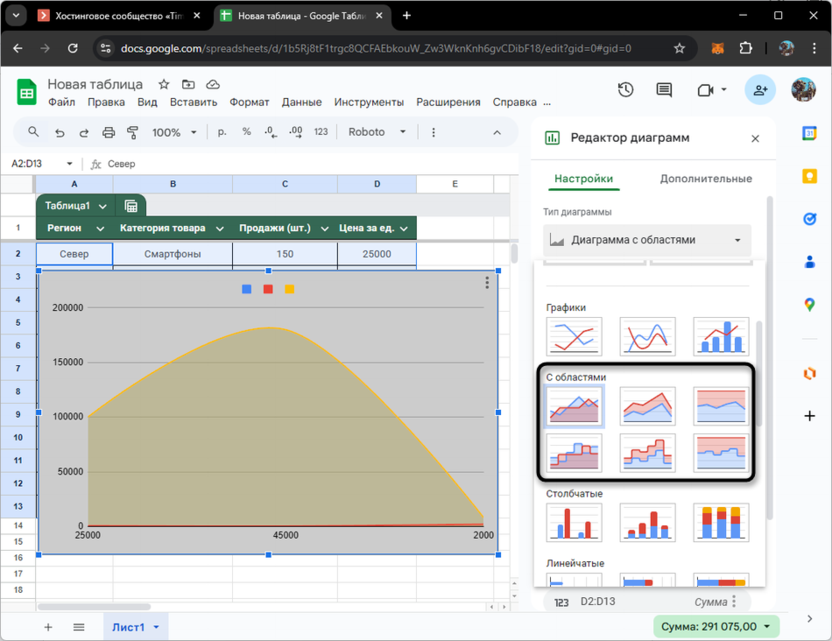Choose the stacked column chart type
Image resolution: width=832 pixels, height=641 pixels.
pos(647,522)
